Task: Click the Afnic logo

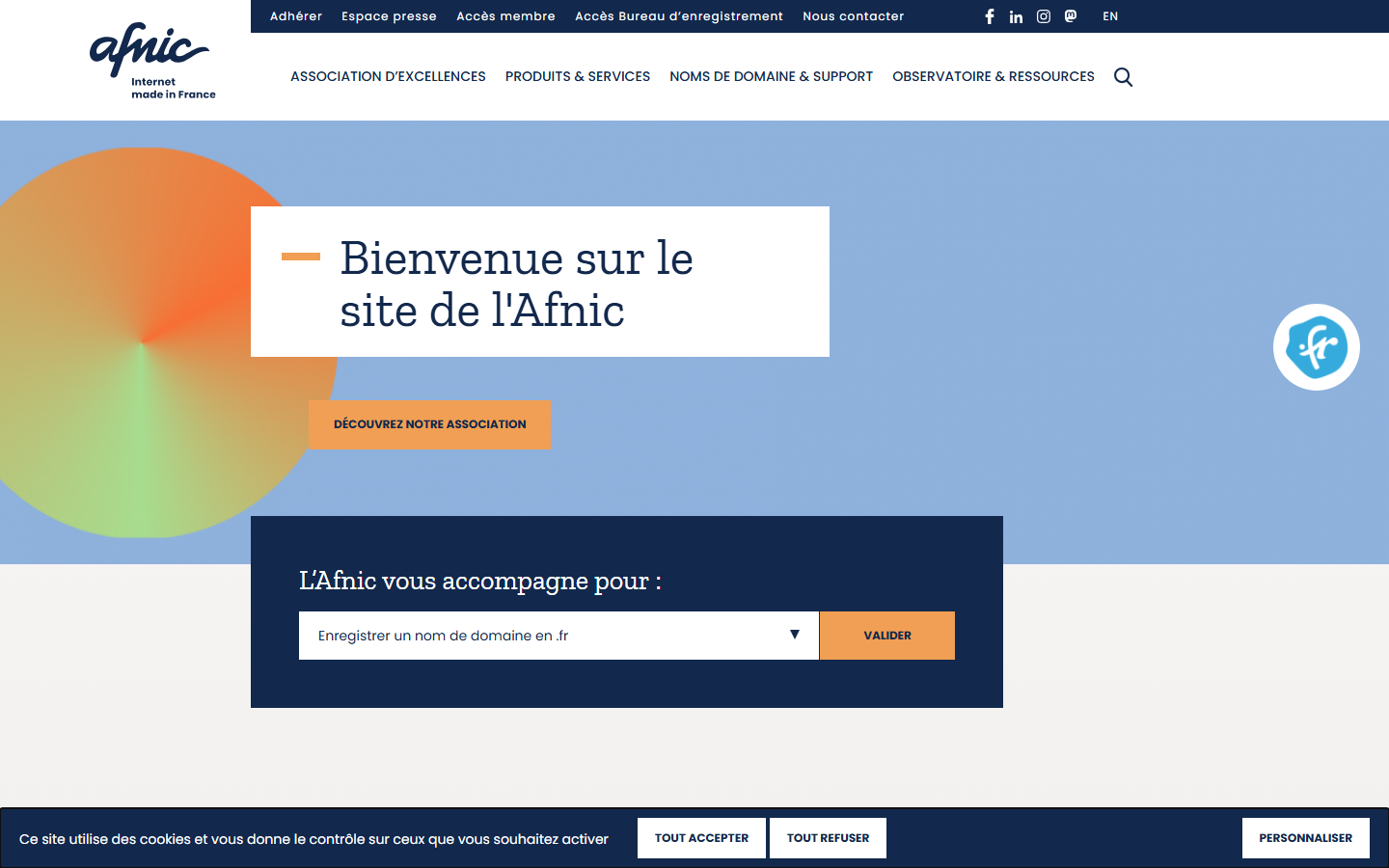Action: pos(152,61)
